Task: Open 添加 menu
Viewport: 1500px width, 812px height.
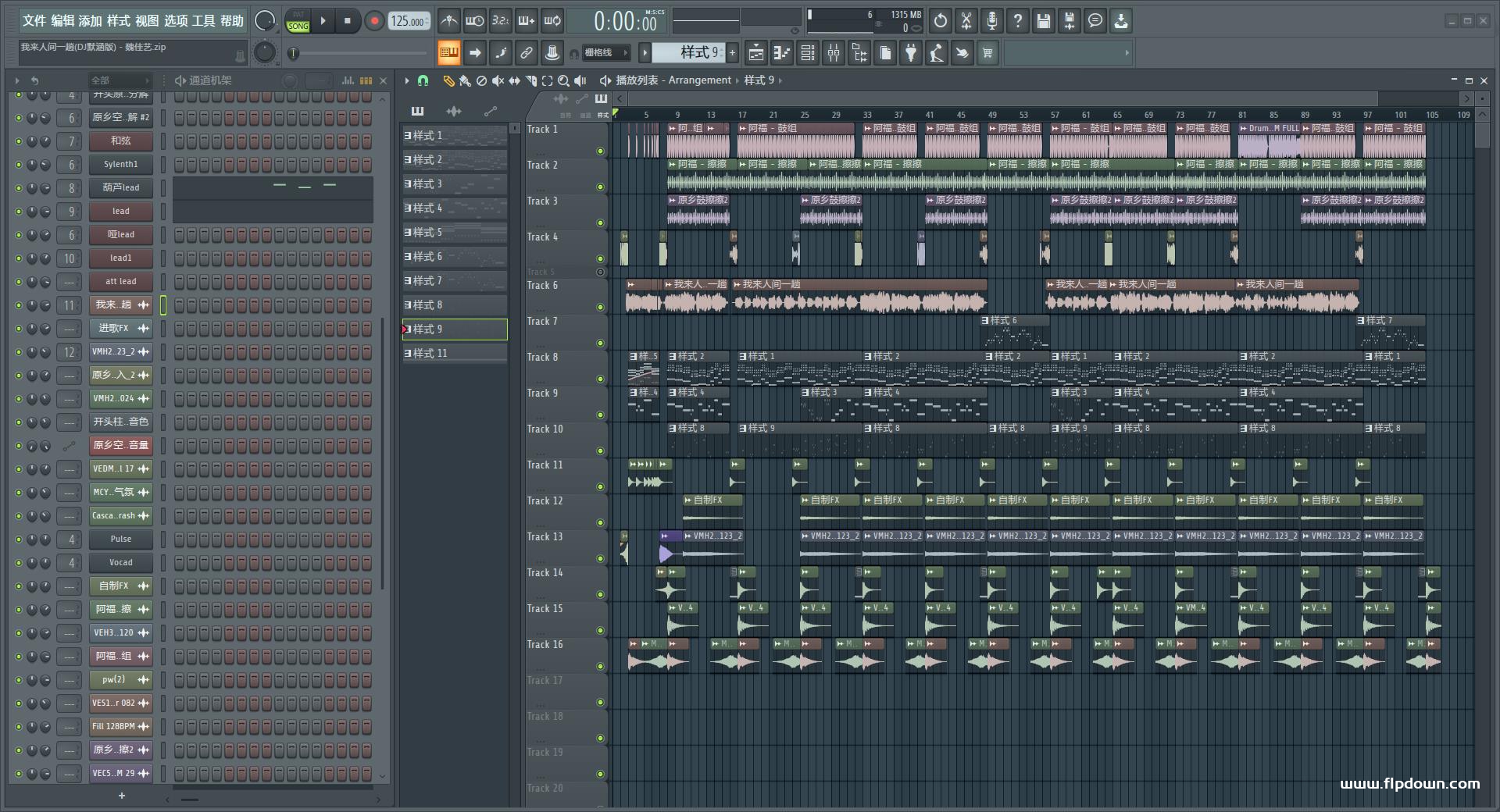Action: coord(91,21)
